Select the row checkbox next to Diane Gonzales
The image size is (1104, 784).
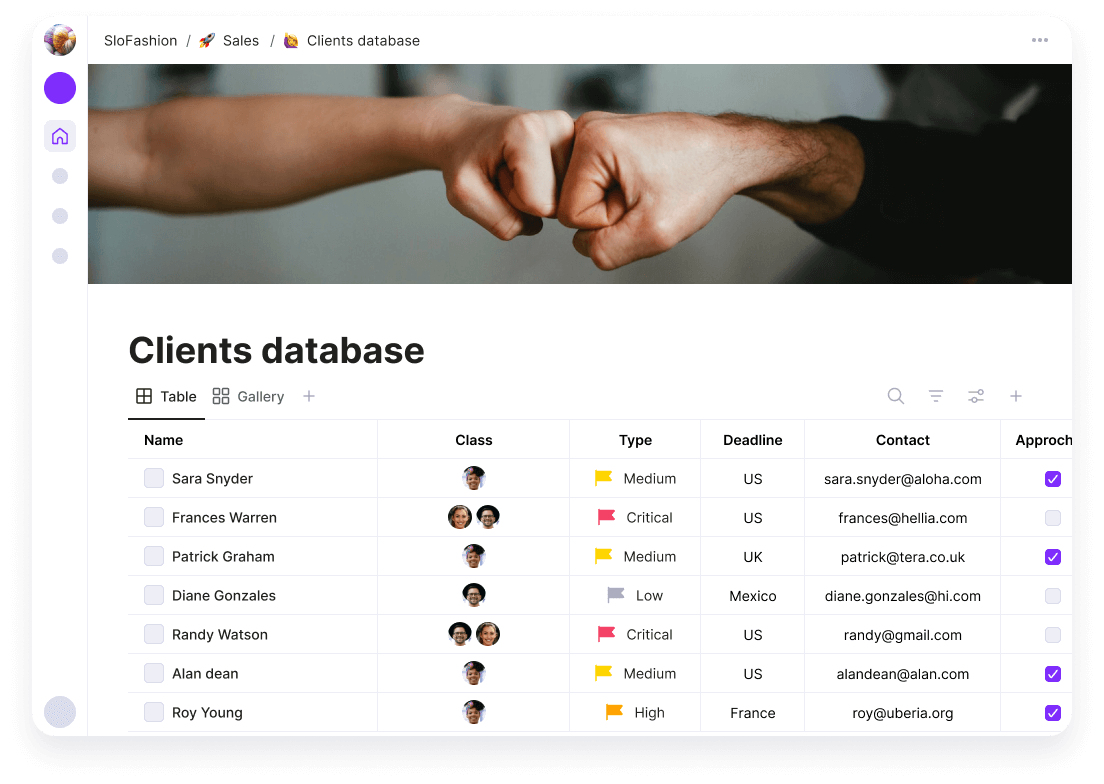[x=154, y=595]
